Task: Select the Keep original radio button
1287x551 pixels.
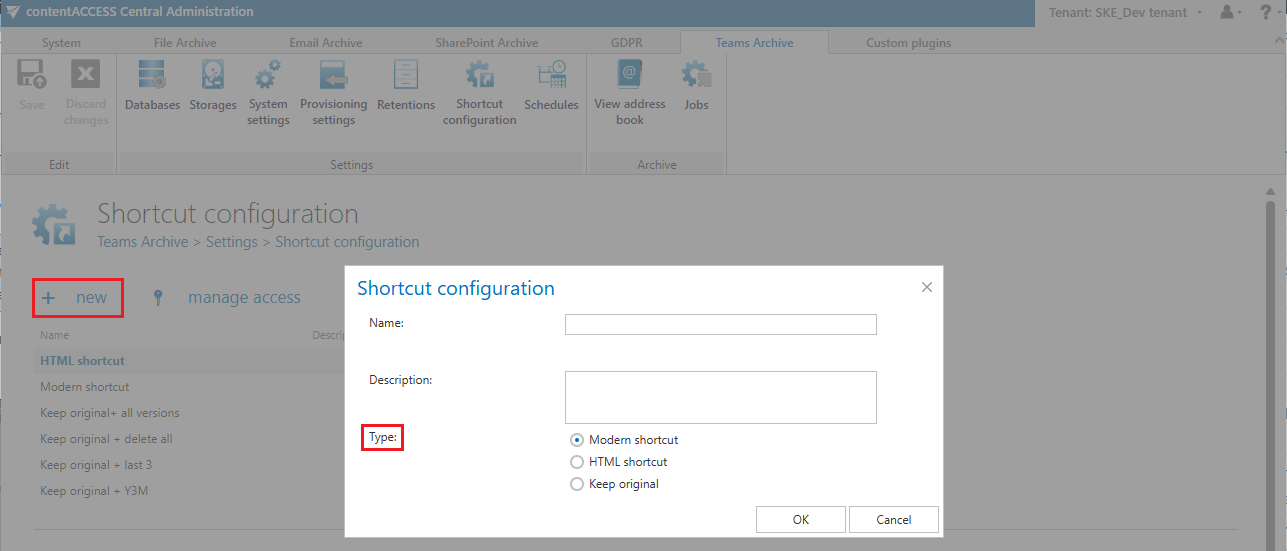Action: pyautogui.click(x=576, y=484)
